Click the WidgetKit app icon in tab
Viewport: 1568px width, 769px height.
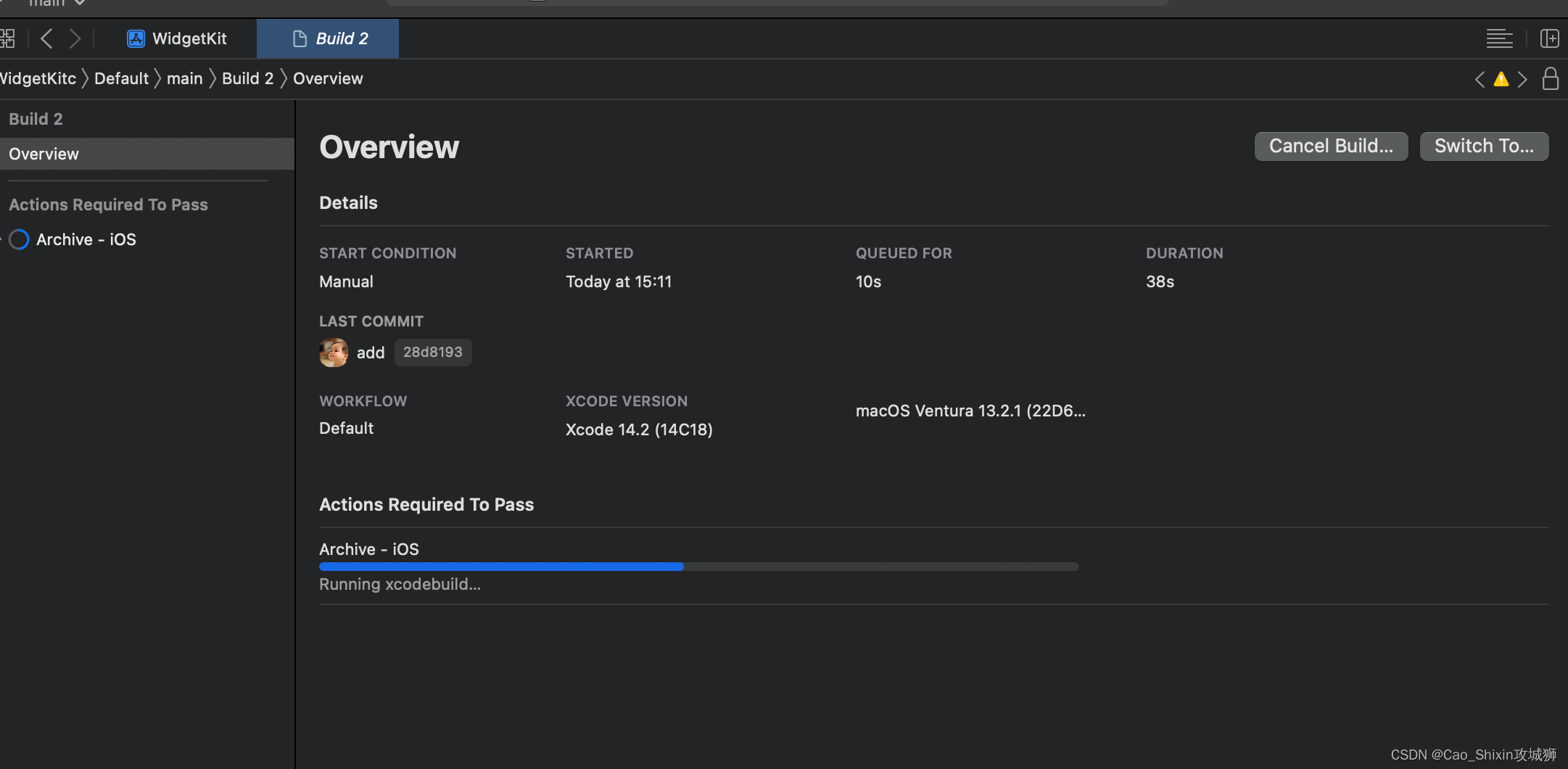click(x=136, y=38)
